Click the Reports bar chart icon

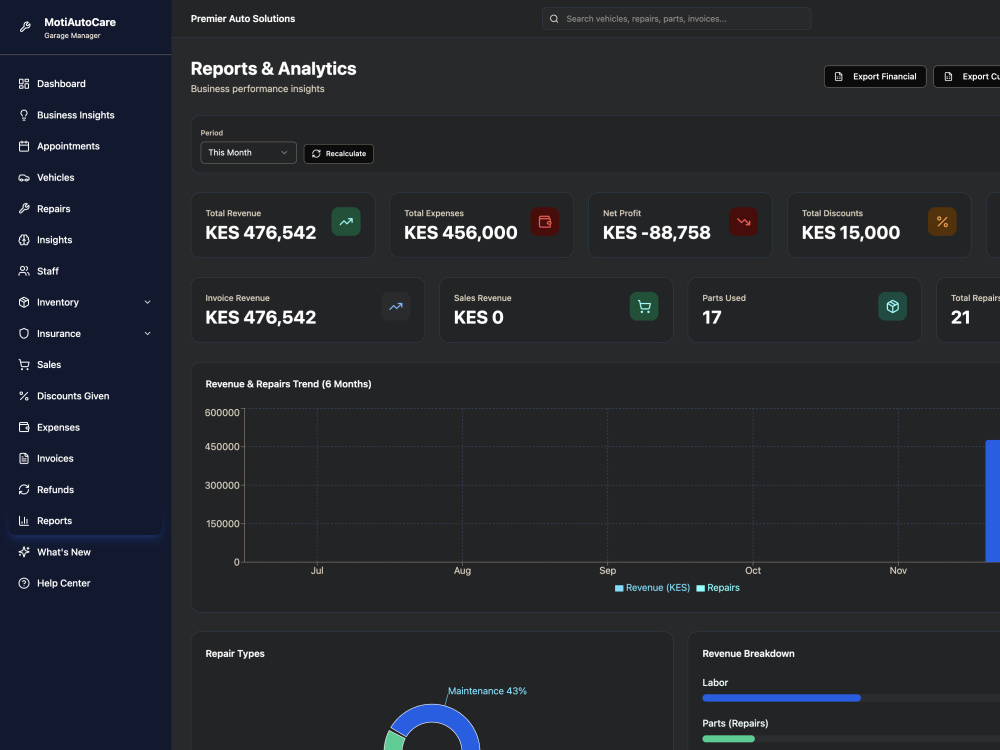(x=24, y=521)
